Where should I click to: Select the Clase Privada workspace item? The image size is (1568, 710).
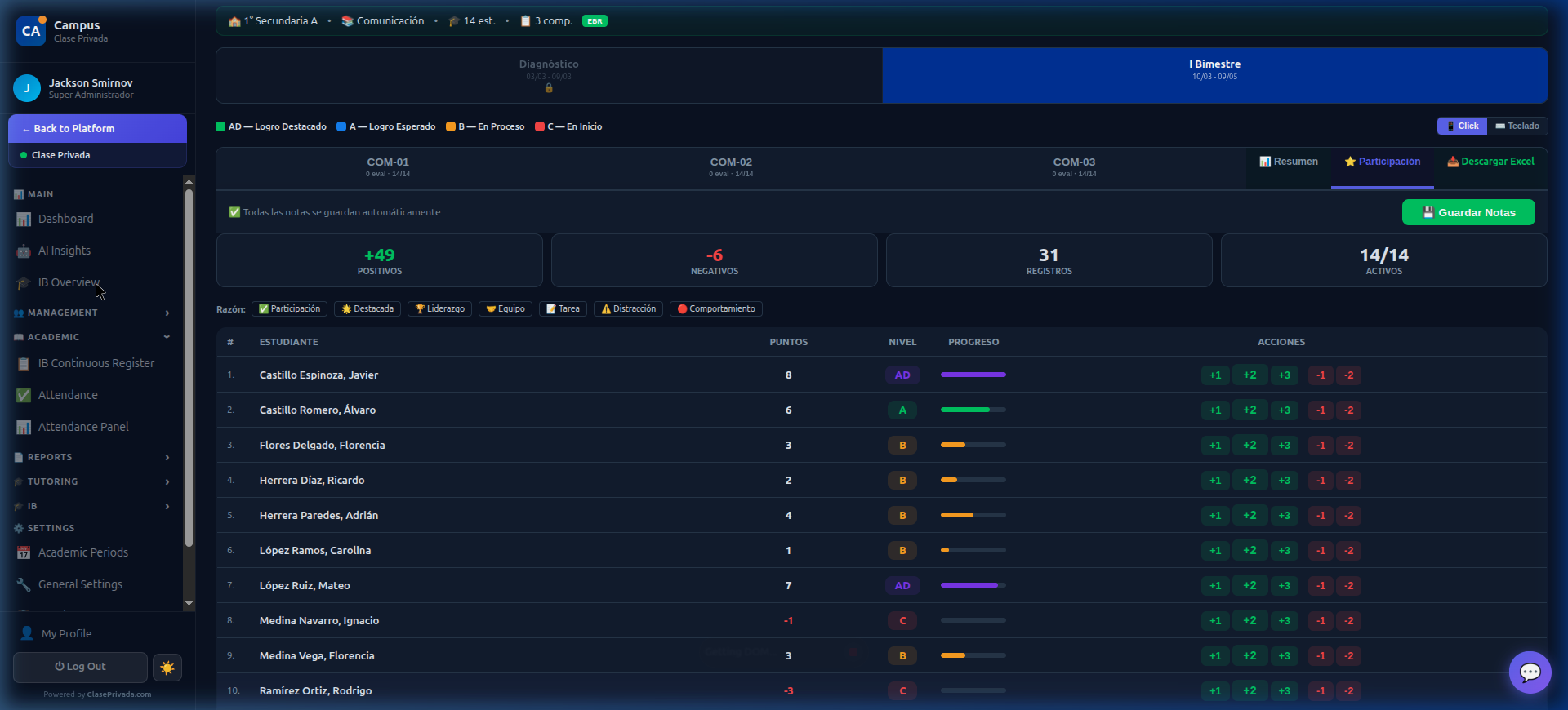97,155
